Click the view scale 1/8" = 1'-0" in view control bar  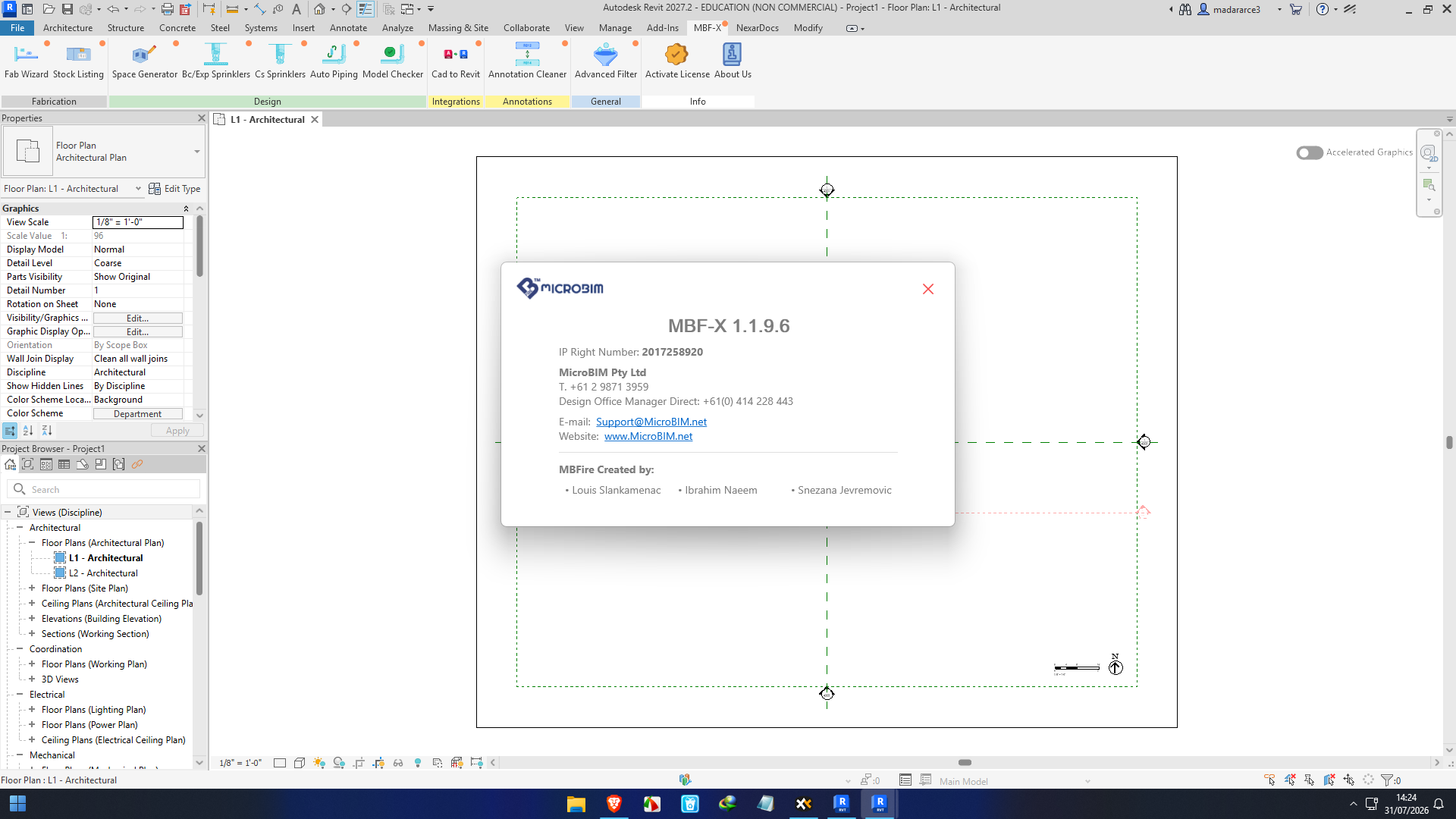click(x=240, y=763)
